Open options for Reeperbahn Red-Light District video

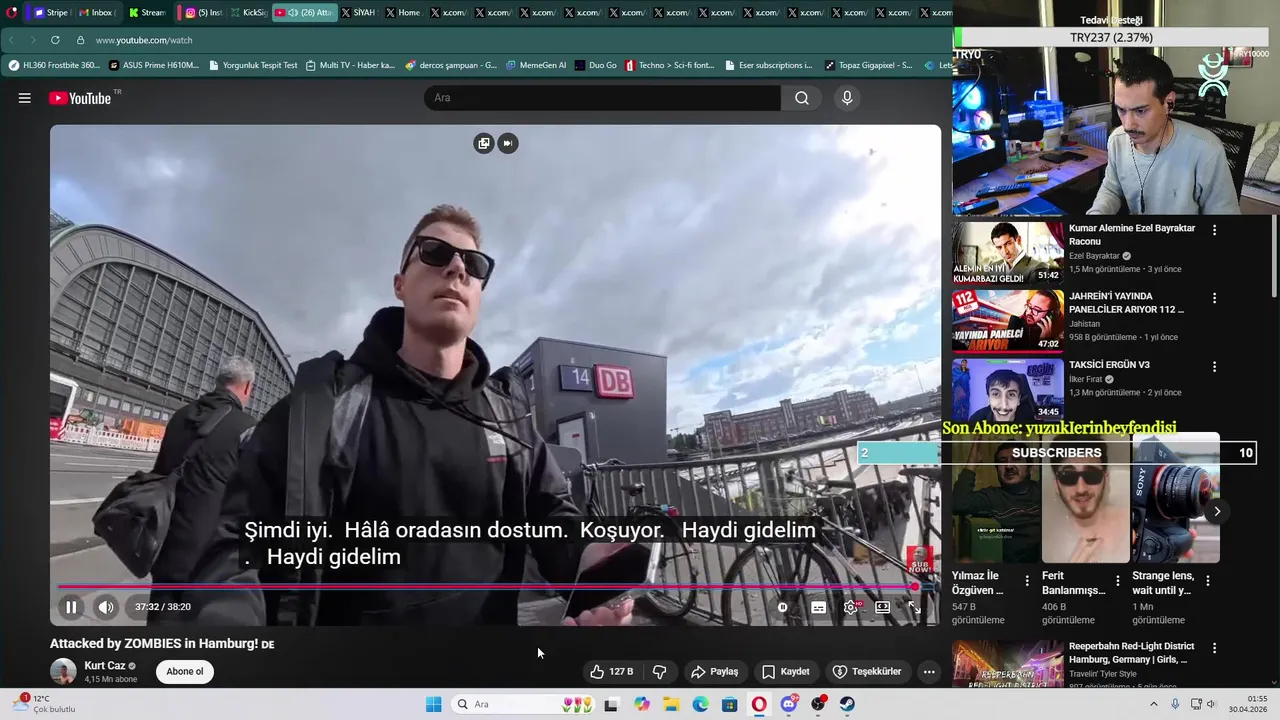[x=1214, y=648]
